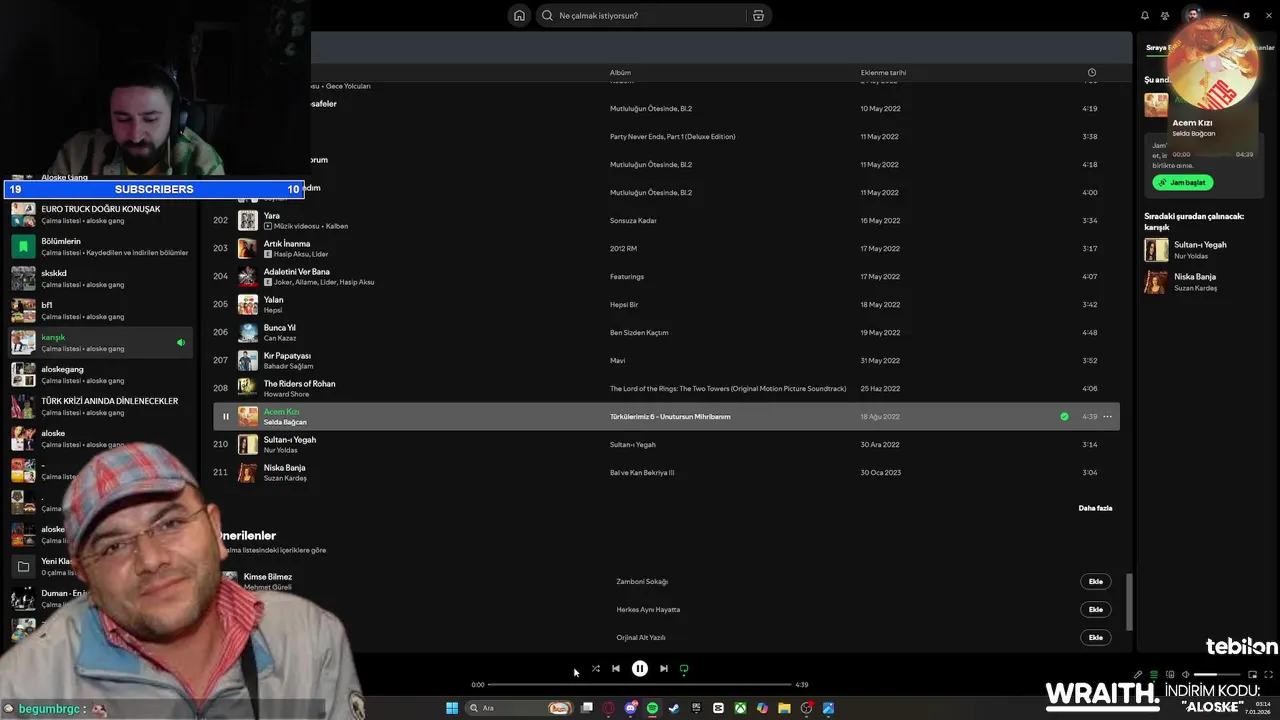Screen dimensions: 1280x720
Task: Skip to next track
Action: [663, 669]
